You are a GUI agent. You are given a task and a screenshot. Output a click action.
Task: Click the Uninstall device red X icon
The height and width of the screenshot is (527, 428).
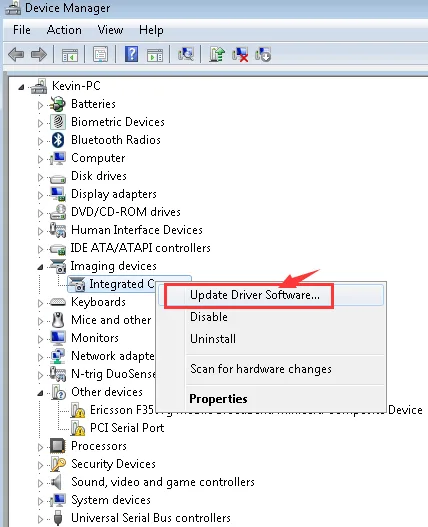click(240, 54)
